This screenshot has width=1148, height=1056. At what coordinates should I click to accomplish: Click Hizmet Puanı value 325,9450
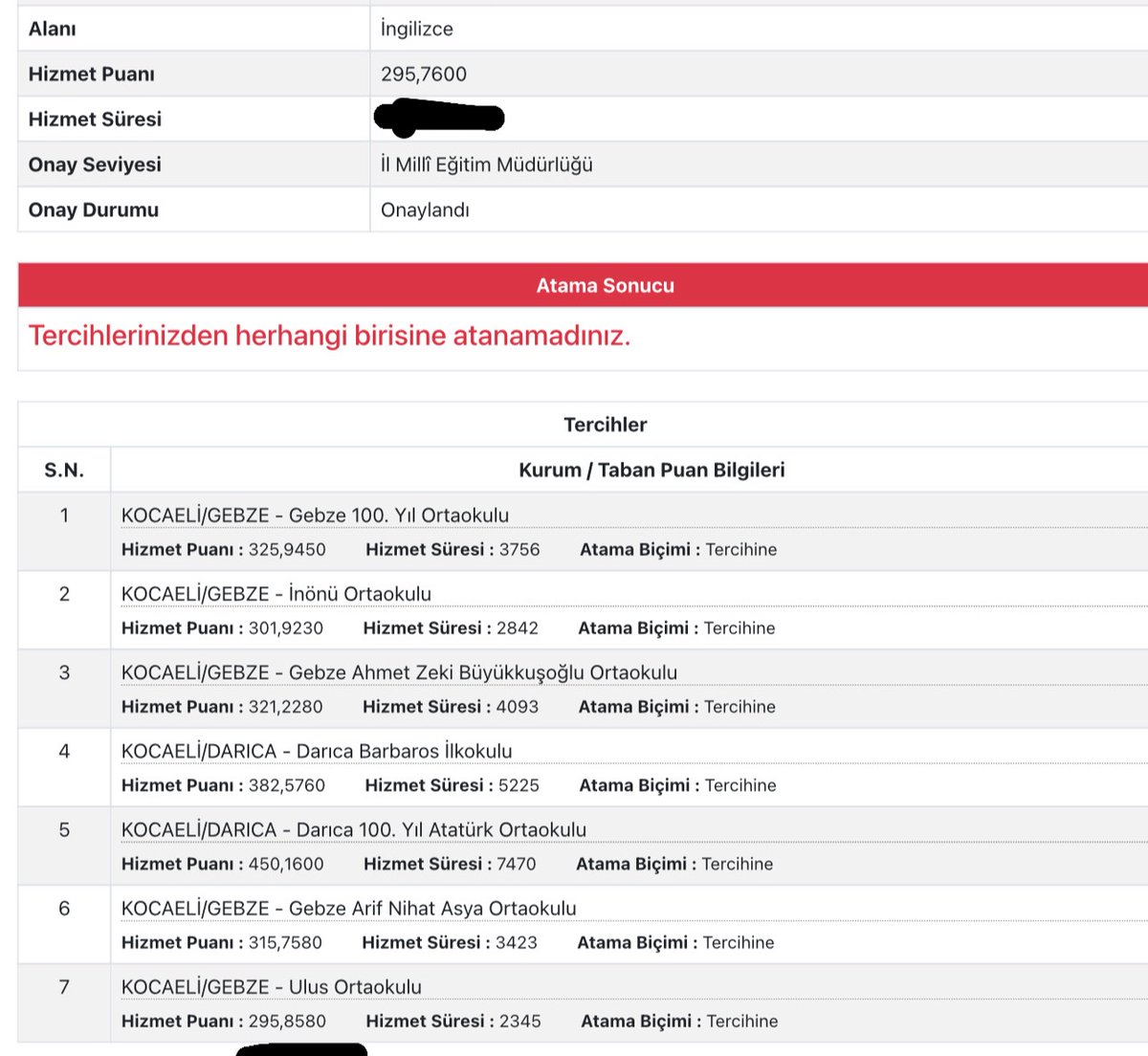287,550
